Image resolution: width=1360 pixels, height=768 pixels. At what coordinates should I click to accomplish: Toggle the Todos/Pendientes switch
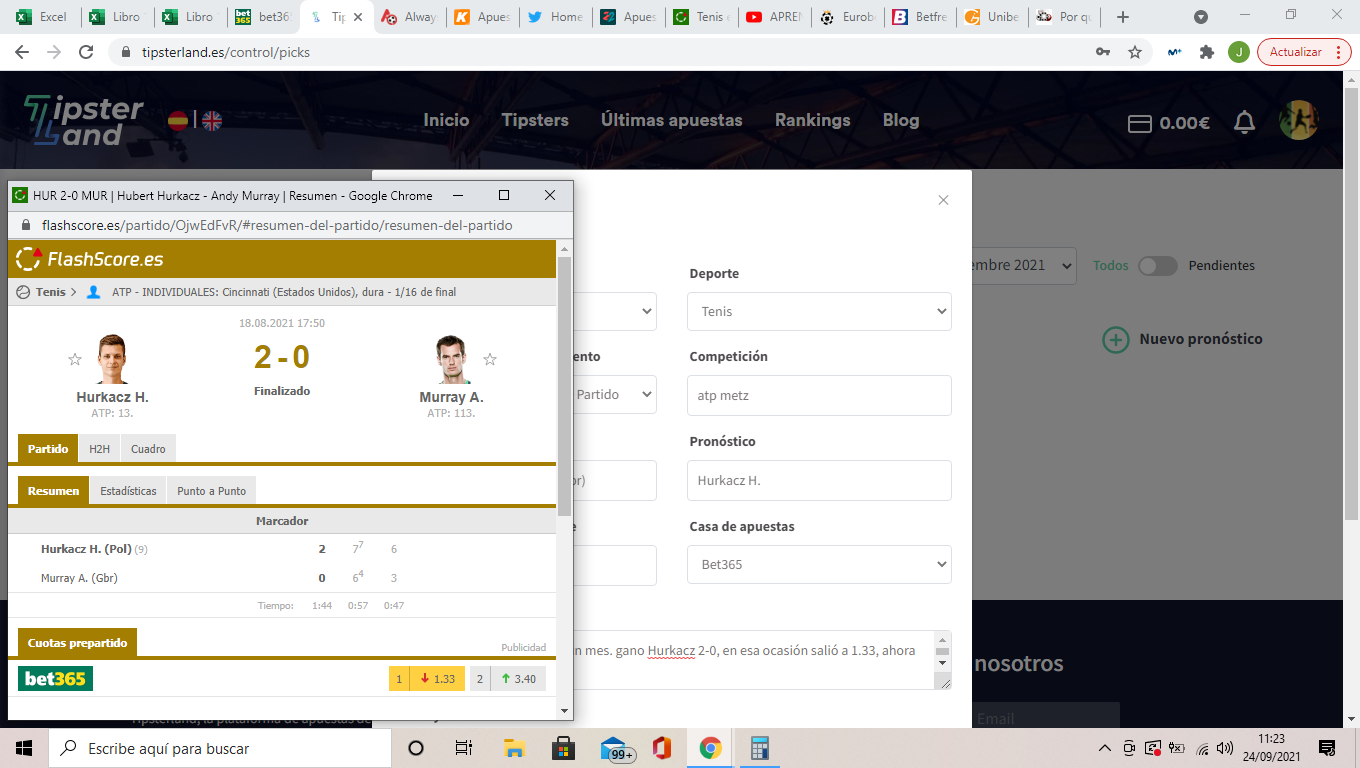point(1158,266)
